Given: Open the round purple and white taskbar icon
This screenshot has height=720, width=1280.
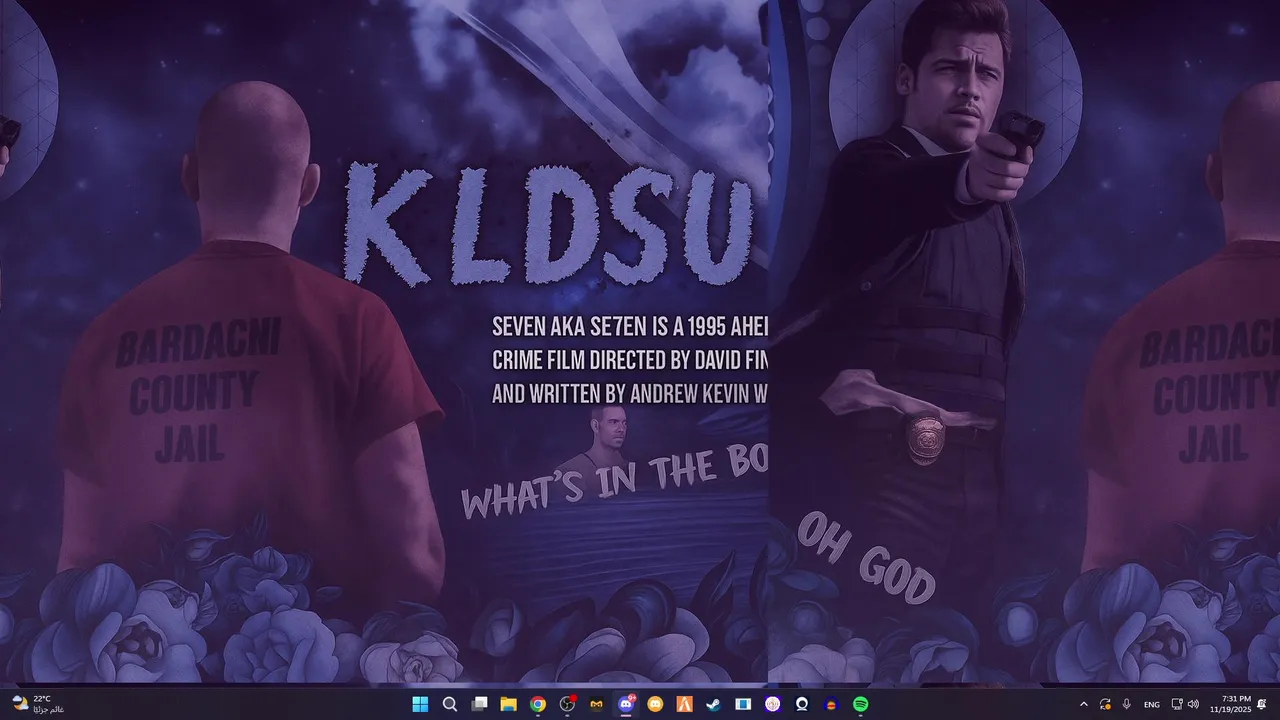Looking at the screenshot, I should click(772, 704).
